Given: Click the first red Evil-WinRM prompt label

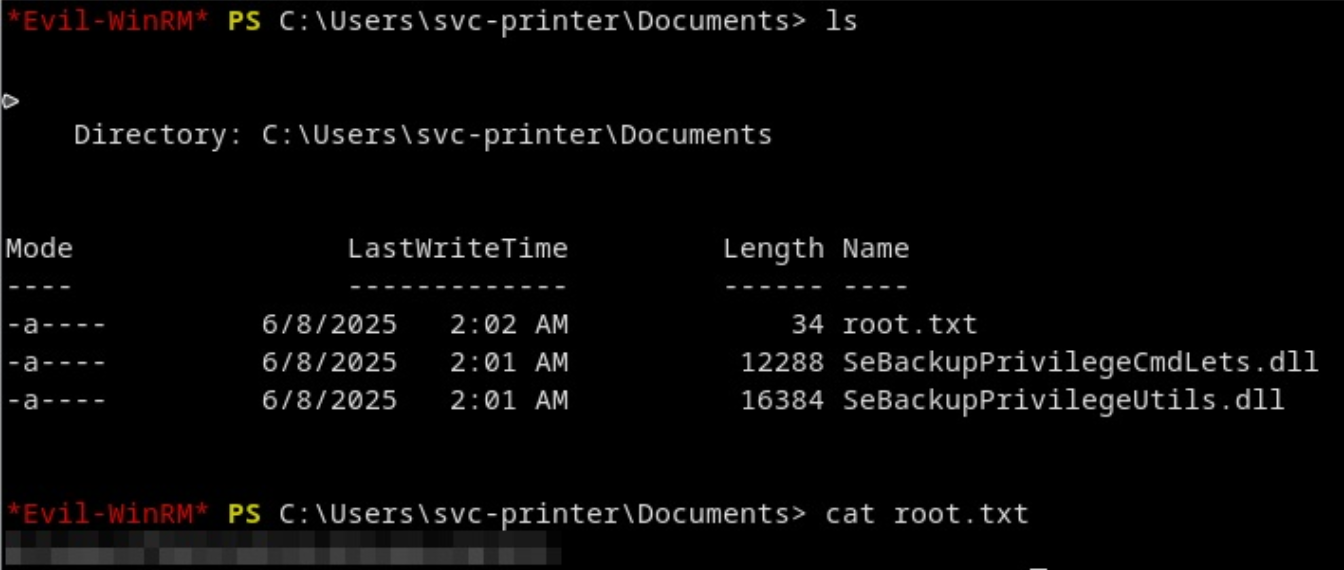Looking at the screenshot, I should click(x=107, y=20).
